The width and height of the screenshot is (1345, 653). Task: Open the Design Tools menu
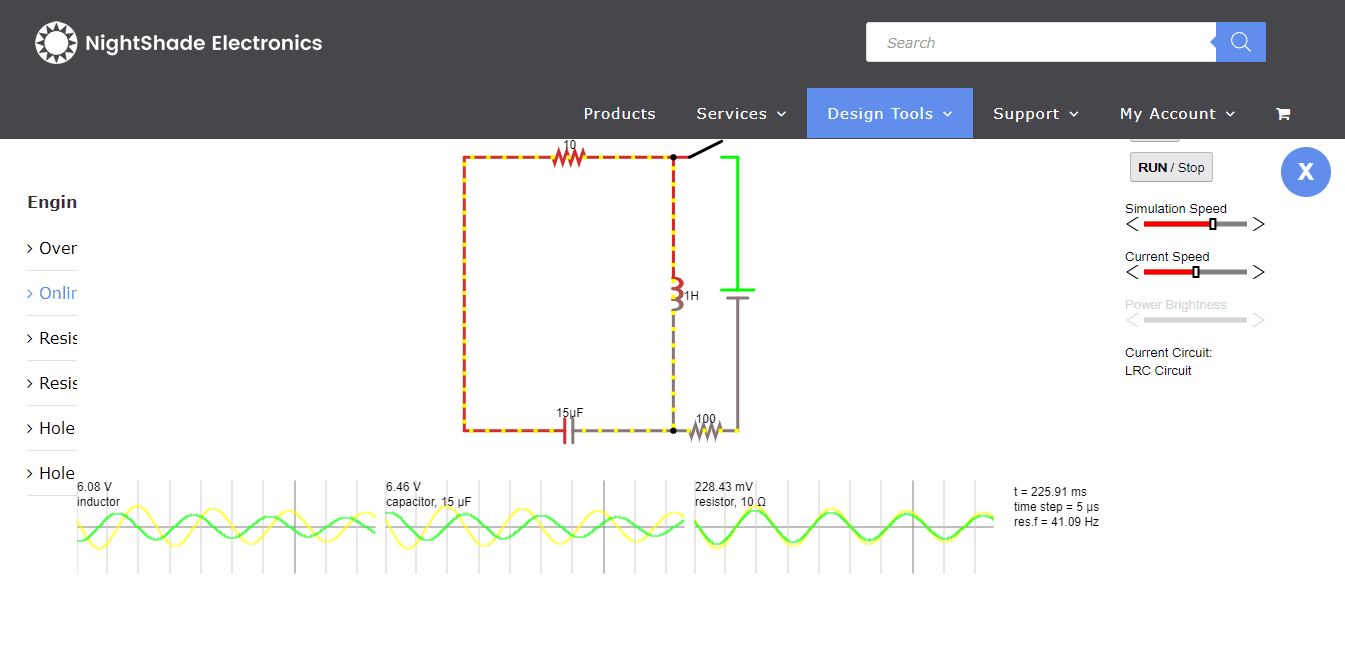pos(888,113)
